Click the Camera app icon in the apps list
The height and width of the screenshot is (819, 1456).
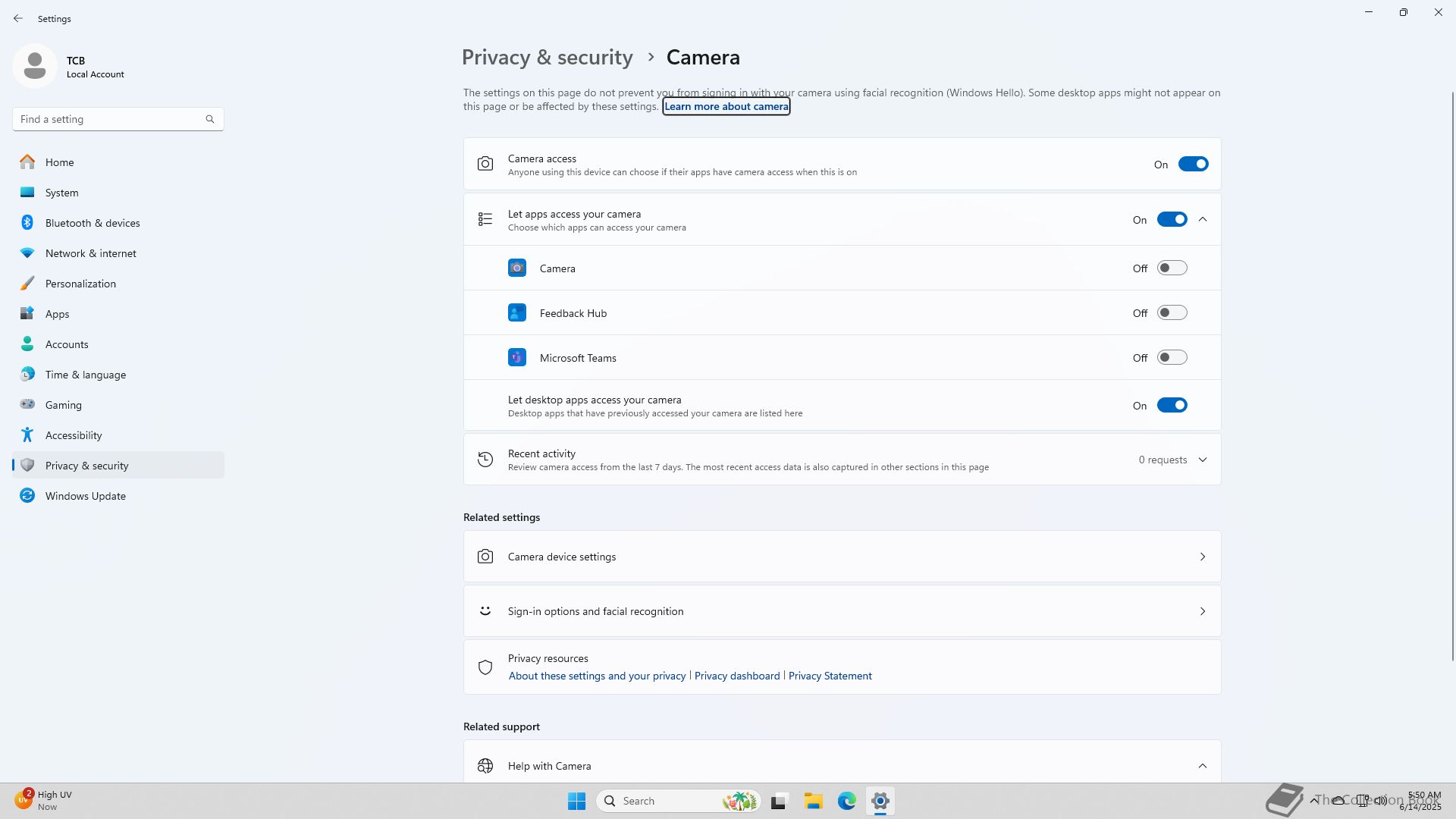tap(517, 268)
